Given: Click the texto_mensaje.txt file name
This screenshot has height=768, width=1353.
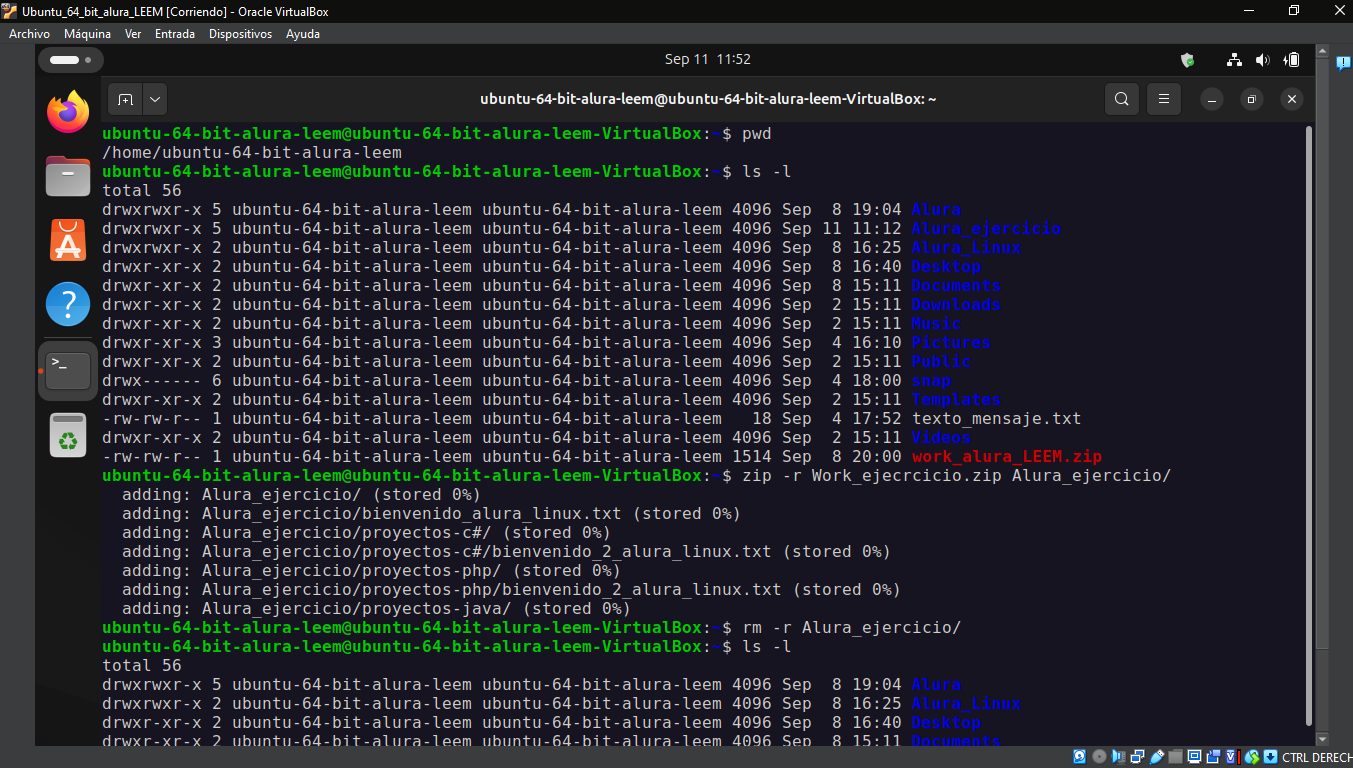Looking at the screenshot, I should point(996,419).
